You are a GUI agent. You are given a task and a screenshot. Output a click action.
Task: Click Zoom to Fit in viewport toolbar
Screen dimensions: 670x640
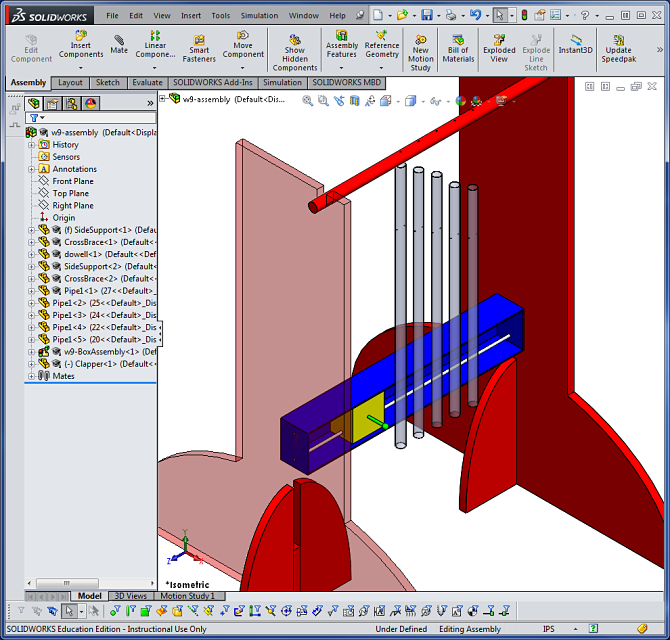(307, 101)
